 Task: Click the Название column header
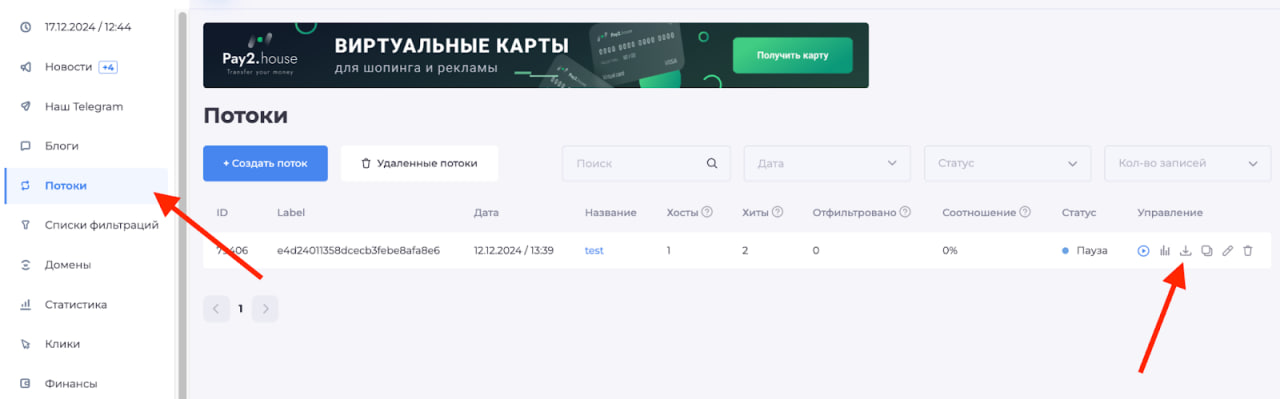[x=611, y=212]
